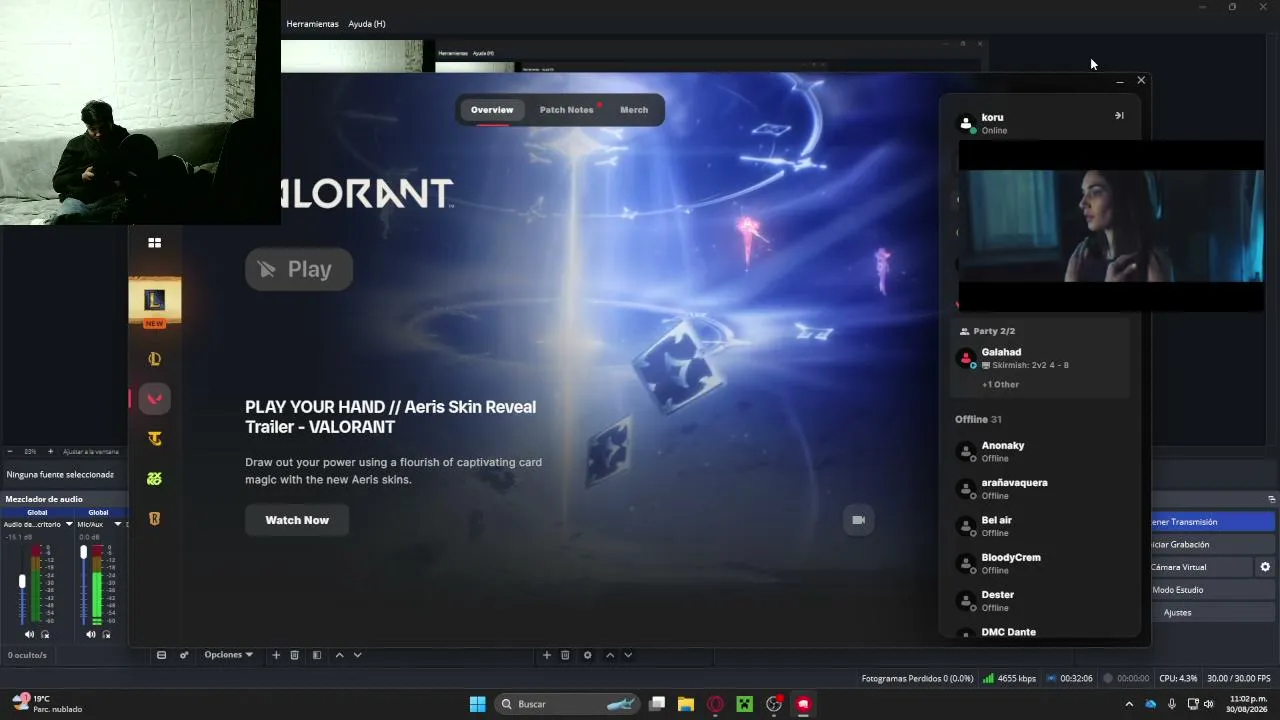Expand the '+1 Other' party members
Screen dimensions: 1280x720
[1000, 384]
